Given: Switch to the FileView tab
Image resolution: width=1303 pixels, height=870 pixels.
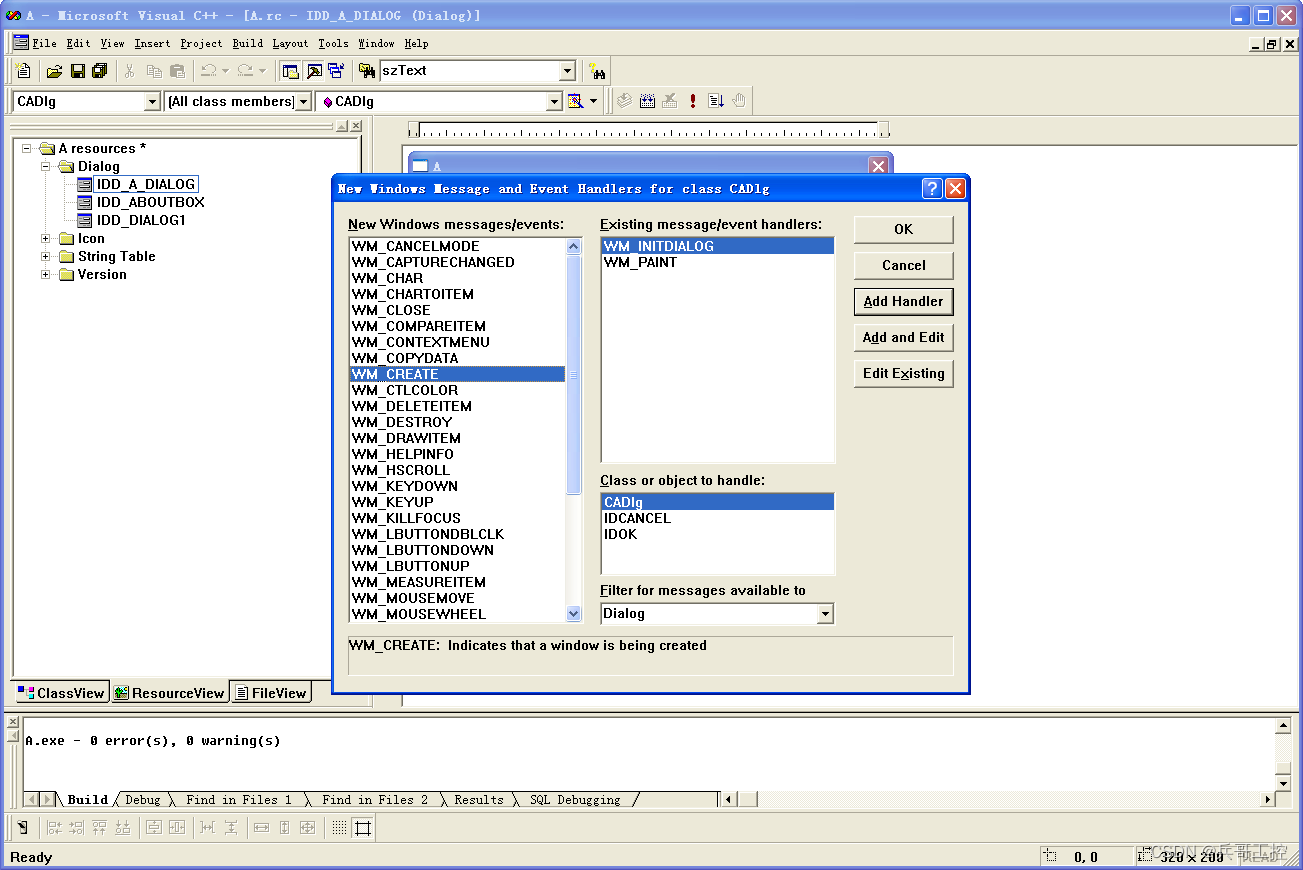Looking at the screenshot, I should (271, 691).
